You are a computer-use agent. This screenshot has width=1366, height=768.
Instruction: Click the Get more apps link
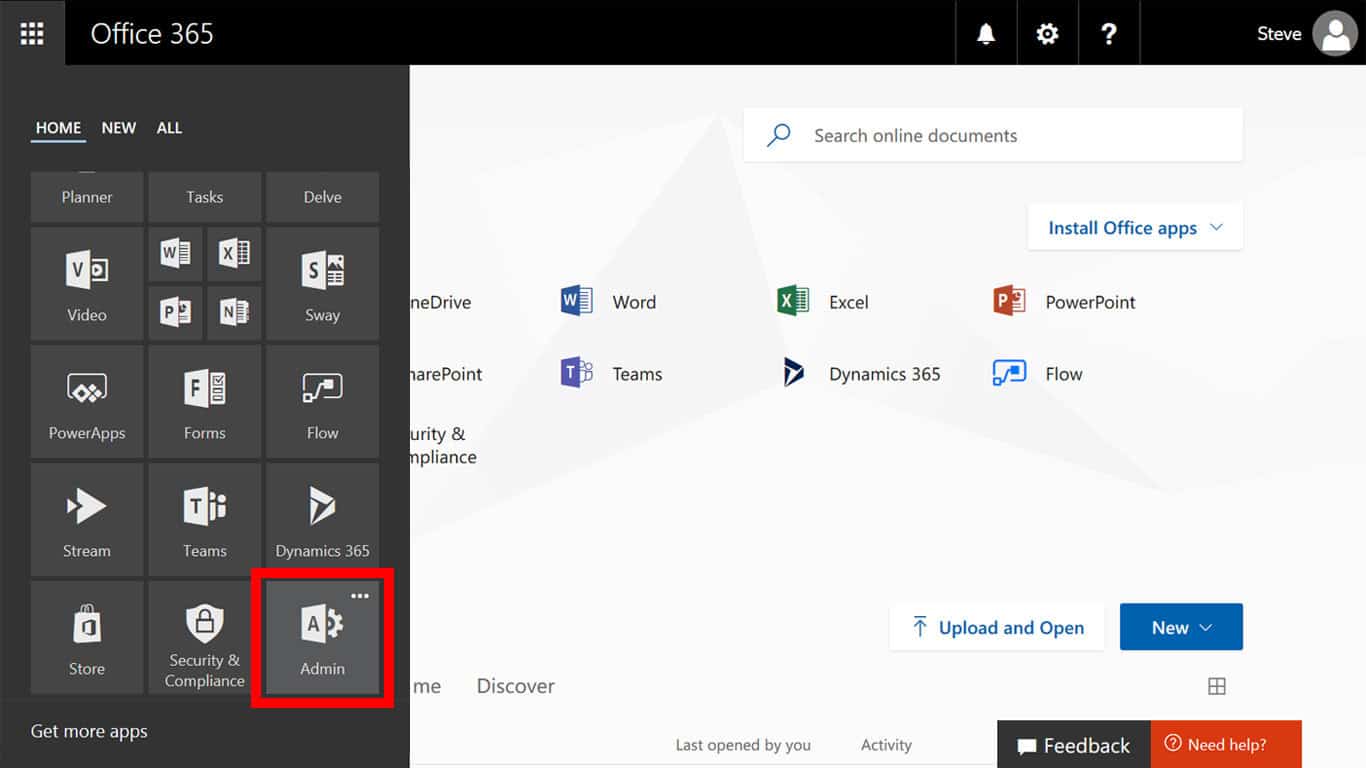[89, 731]
